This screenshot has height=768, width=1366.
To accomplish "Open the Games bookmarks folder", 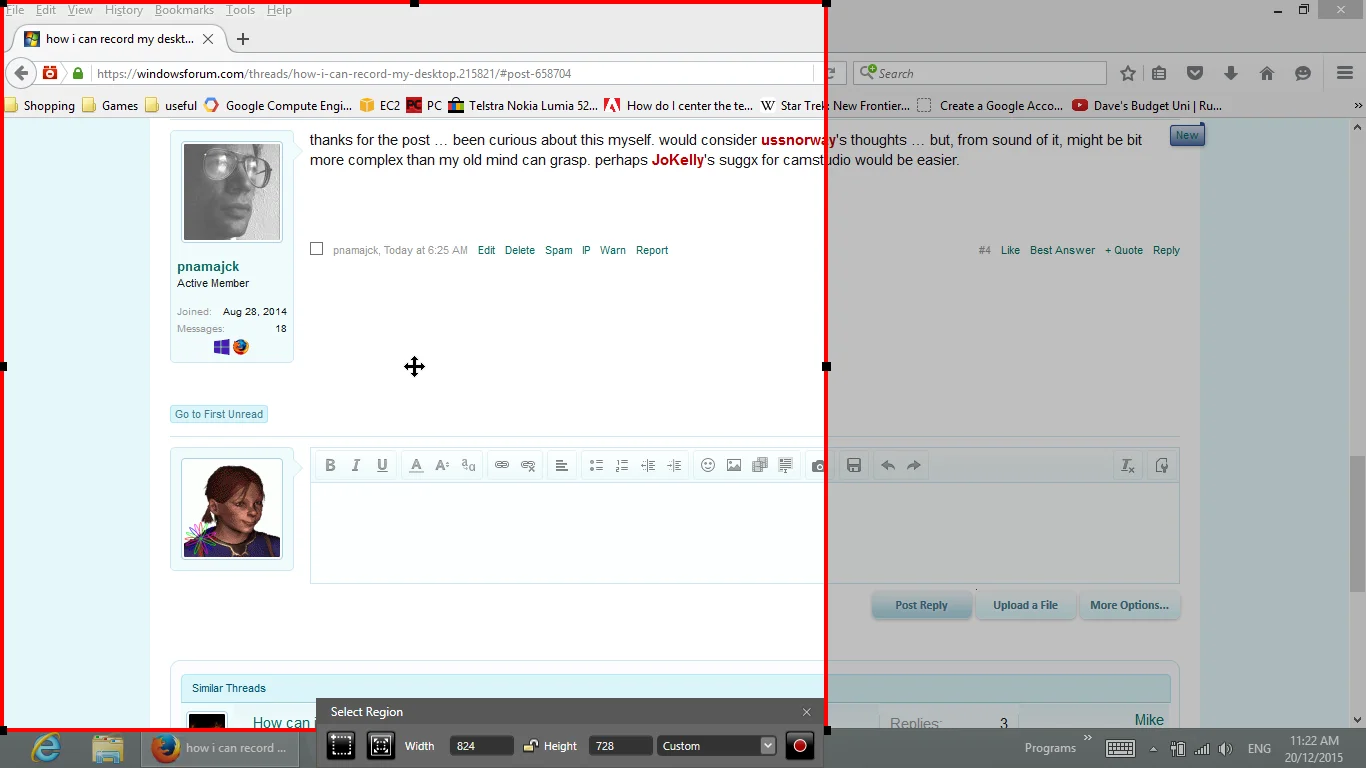I will [x=110, y=105].
